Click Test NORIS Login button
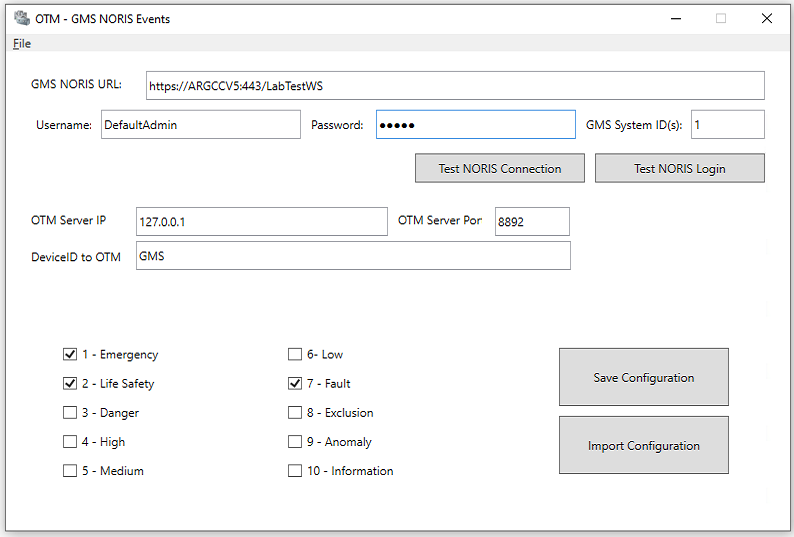The width and height of the screenshot is (794, 537). pos(679,169)
